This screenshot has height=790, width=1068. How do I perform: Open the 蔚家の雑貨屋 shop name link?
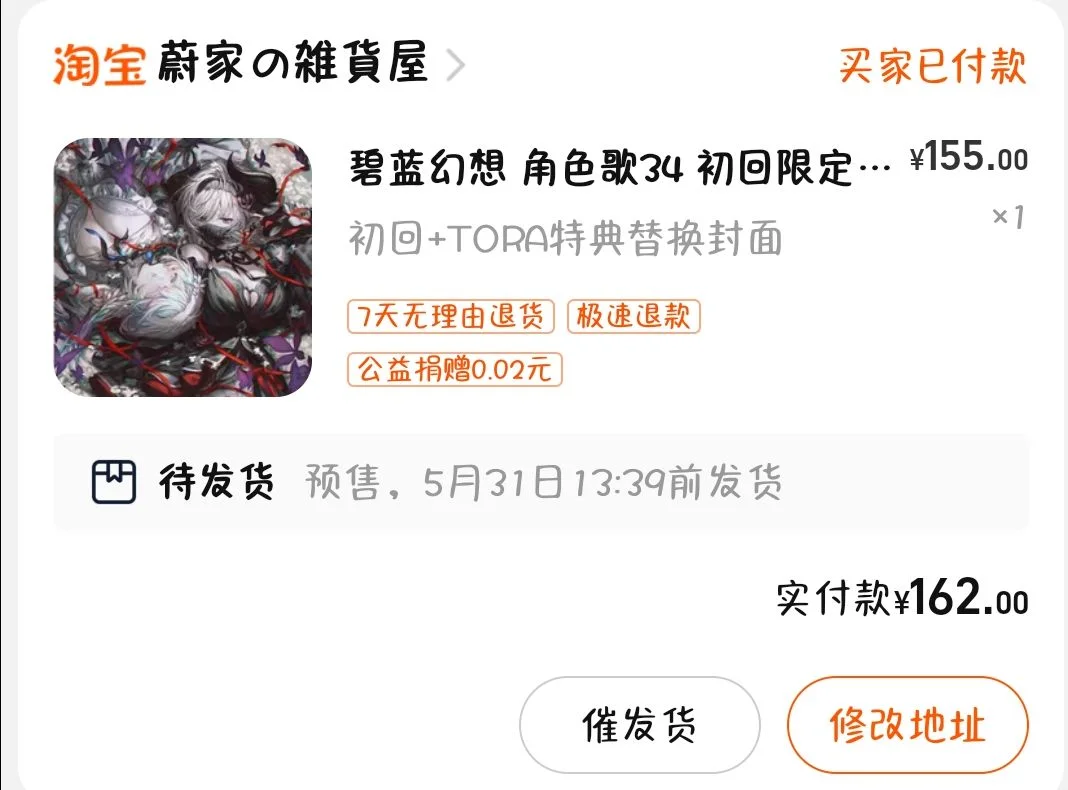pyautogui.click(x=293, y=63)
